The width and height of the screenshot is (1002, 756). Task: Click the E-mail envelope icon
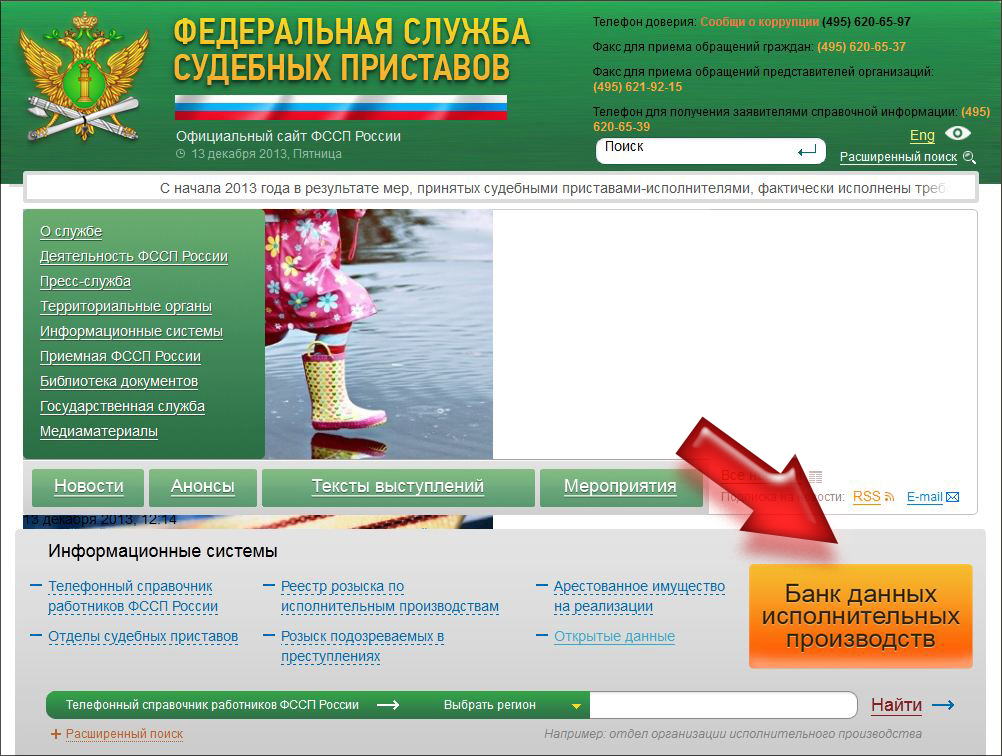point(952,497)
